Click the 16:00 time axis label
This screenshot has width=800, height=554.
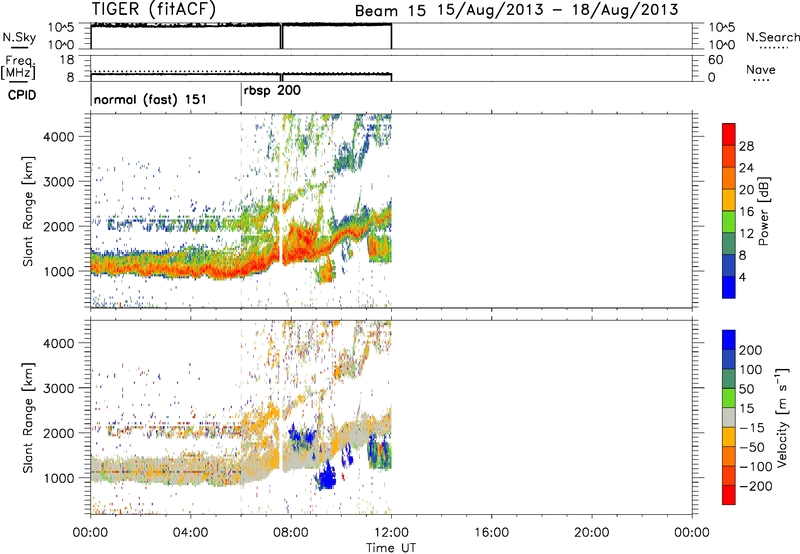pyautogui.click(x=491, y=533)
